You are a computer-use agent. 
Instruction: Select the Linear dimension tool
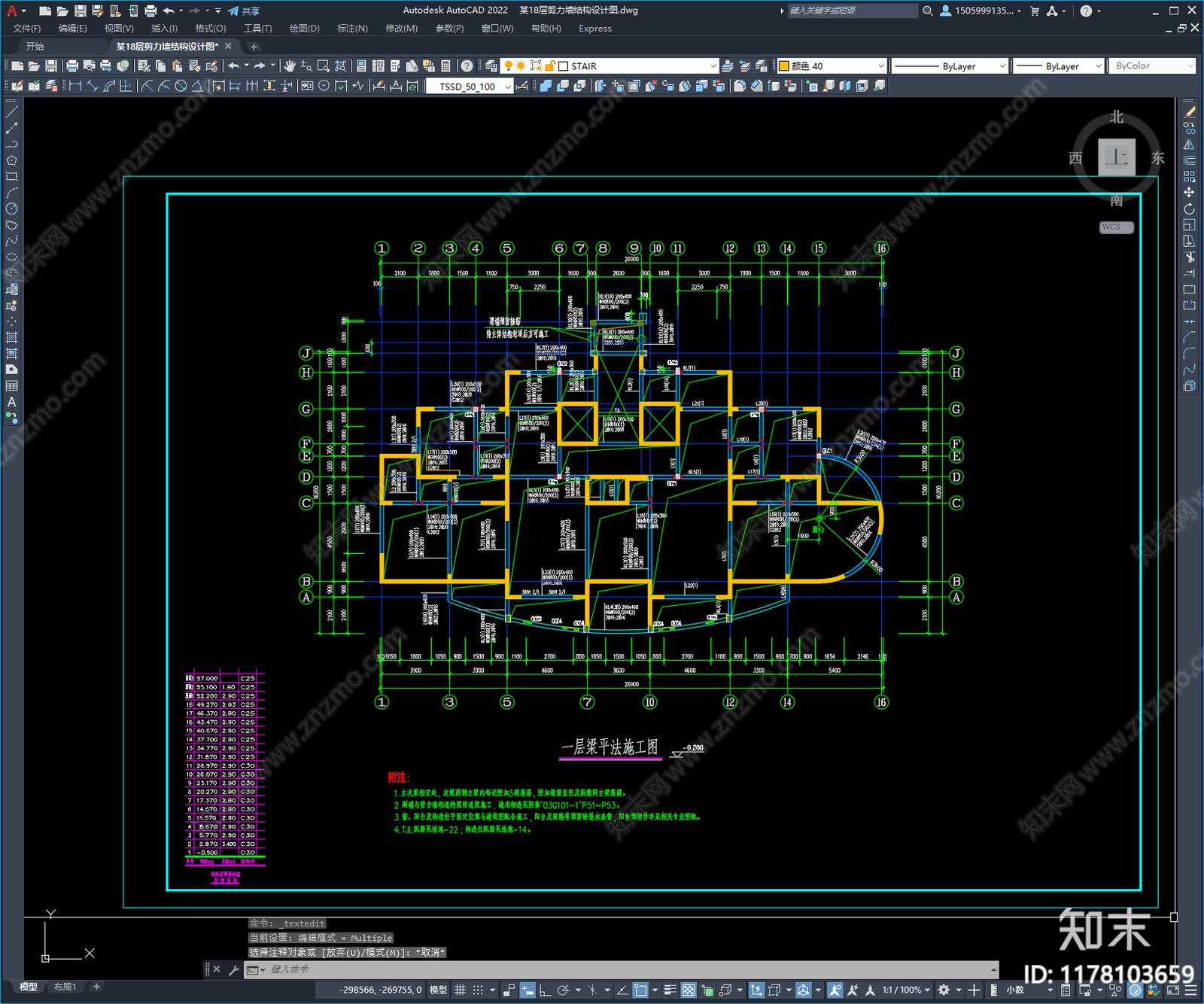click(x=75, y=86)
